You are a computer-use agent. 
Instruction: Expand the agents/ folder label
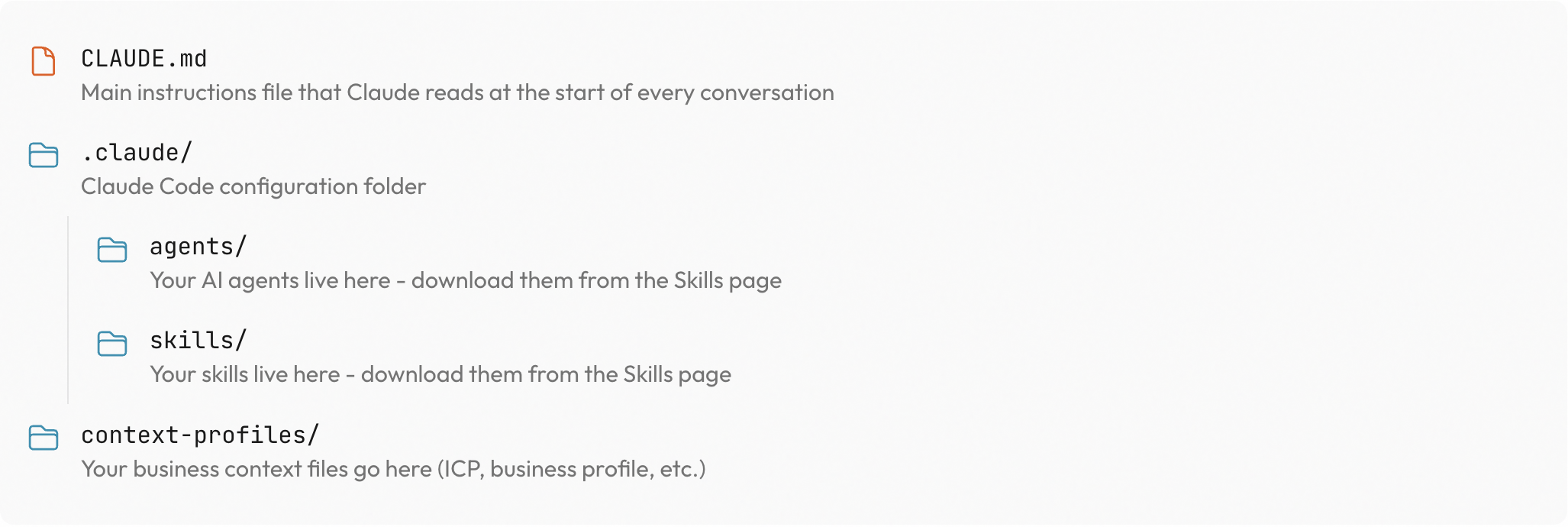198,247
